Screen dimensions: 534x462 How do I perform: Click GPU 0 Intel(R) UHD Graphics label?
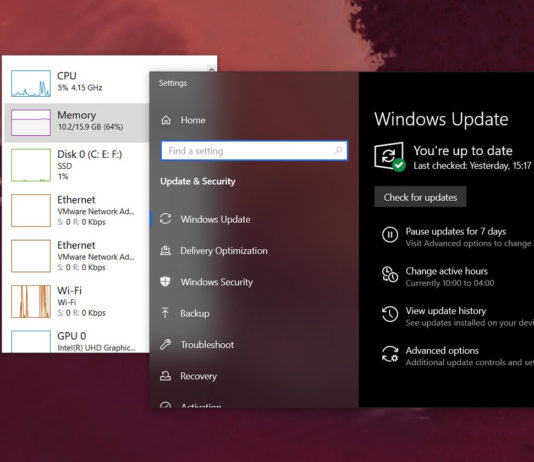[96, 341]
